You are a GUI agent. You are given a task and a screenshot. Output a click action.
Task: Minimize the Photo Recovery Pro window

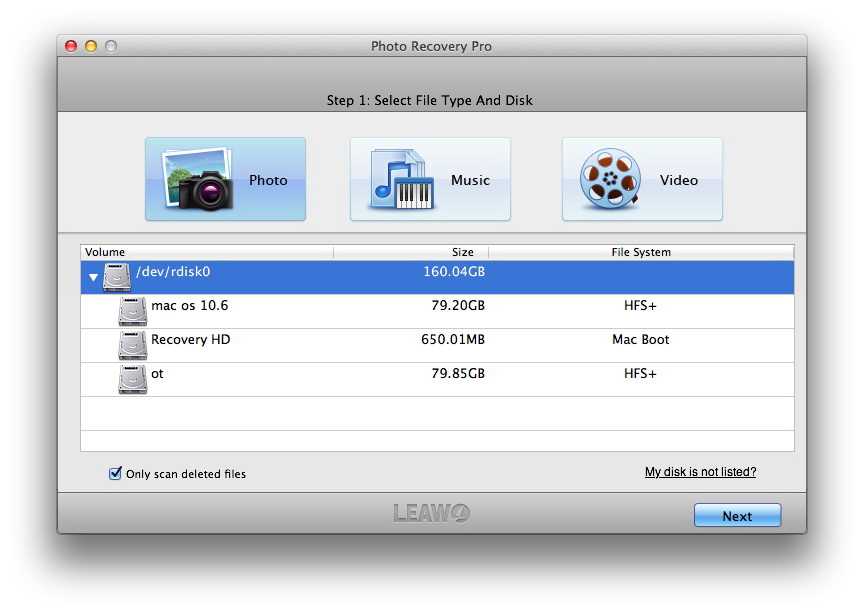click(91, 46)
